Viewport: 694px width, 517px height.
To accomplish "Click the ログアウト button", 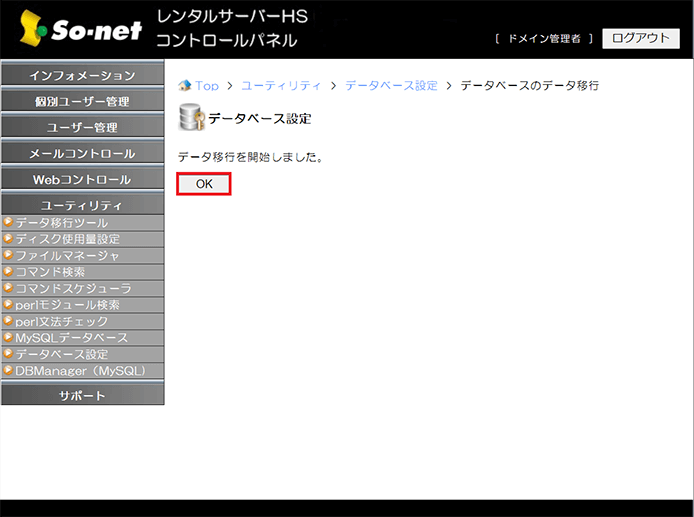I will (640, 38).
